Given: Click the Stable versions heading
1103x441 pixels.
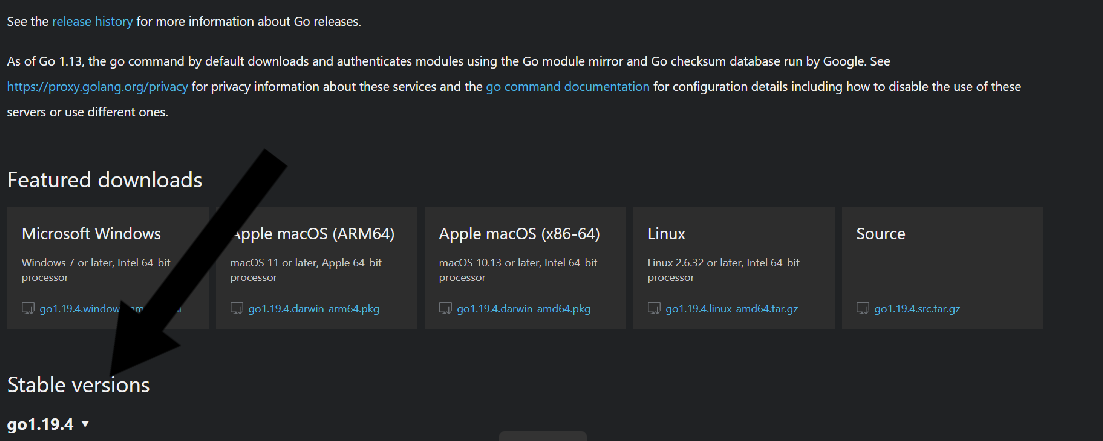Looking at the screenshot, I should coord(78,385).
